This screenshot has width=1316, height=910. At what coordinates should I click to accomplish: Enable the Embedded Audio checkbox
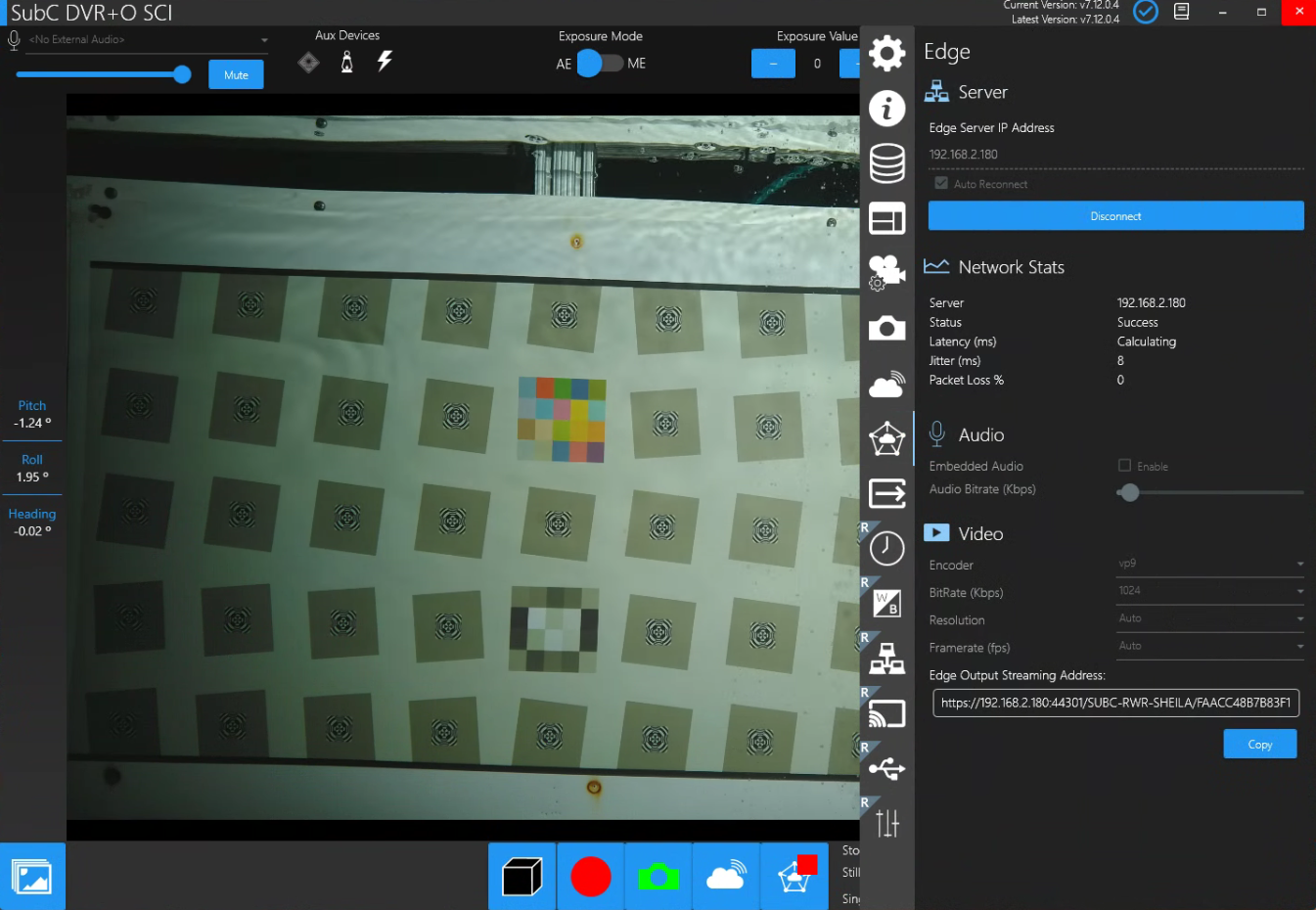[x=1124, y=466]
